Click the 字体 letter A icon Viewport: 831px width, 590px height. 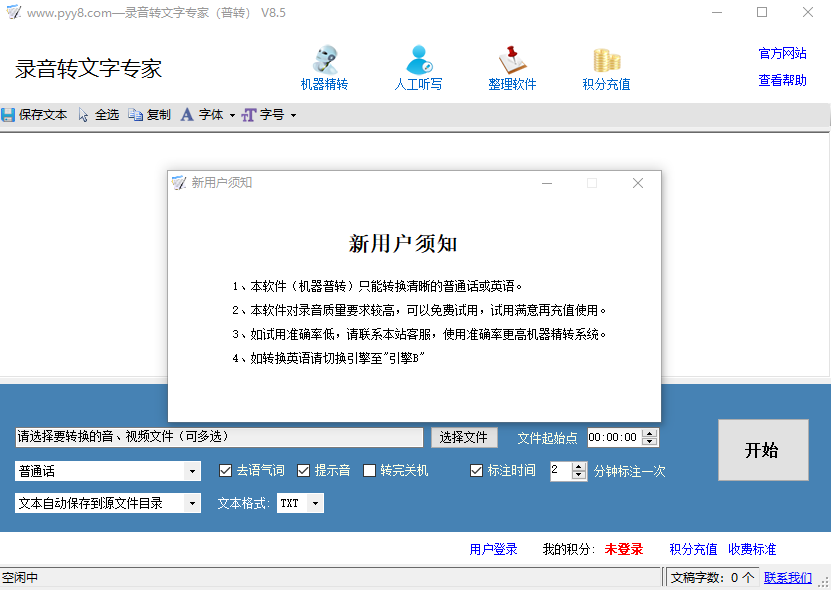(187, 115)
